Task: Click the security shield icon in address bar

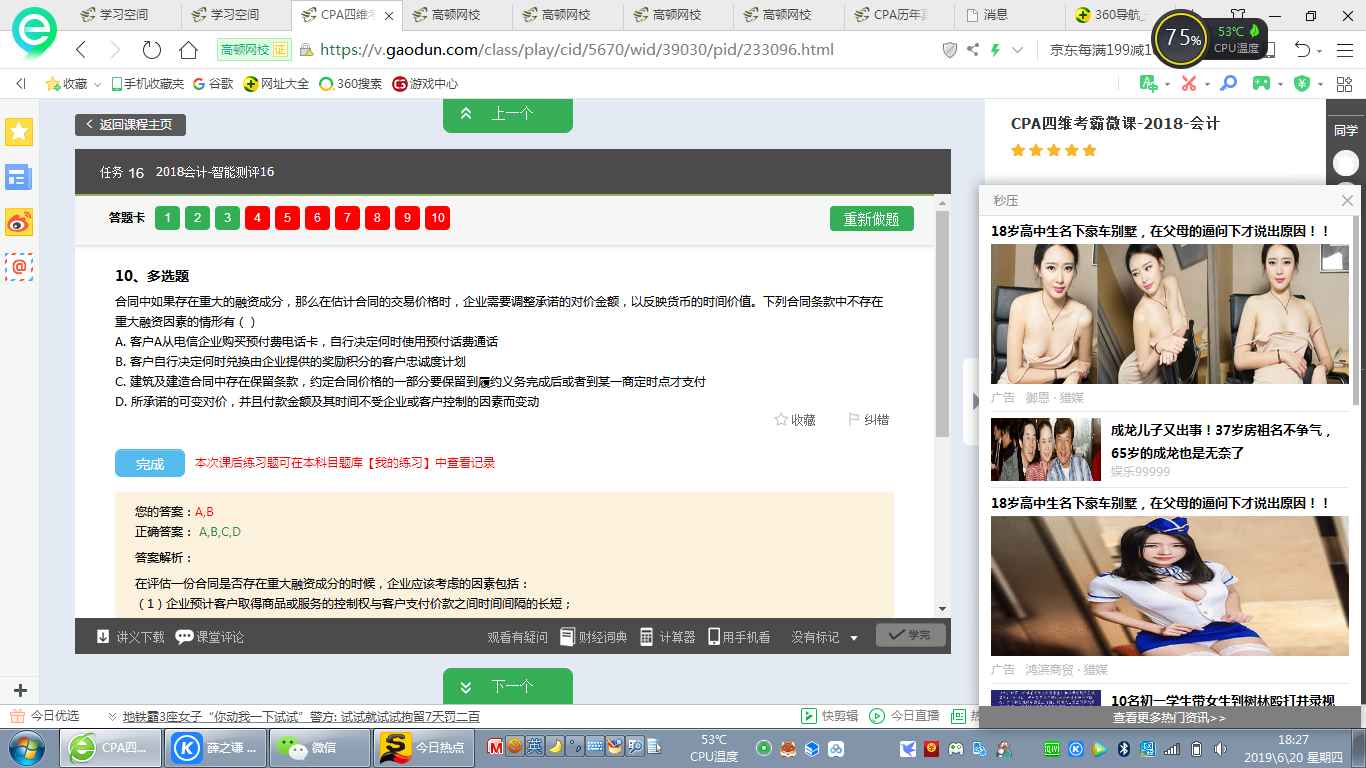Action: (x=950, y=50)
